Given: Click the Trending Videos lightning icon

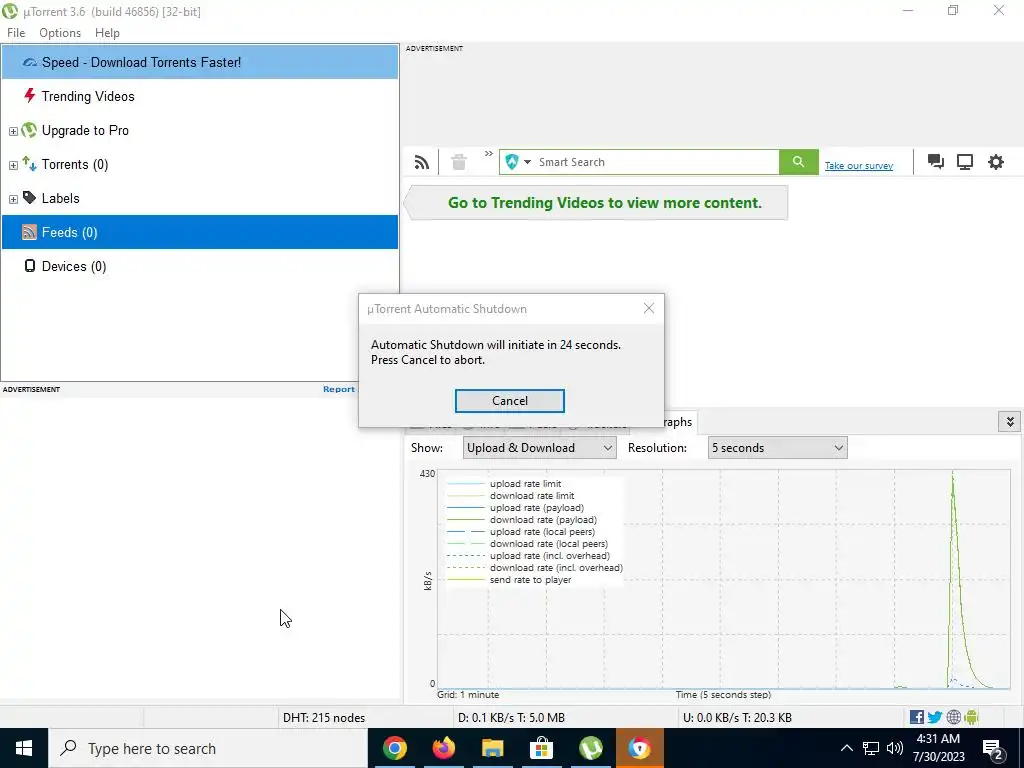Looking at the screenshot, I should click(29, 95).
